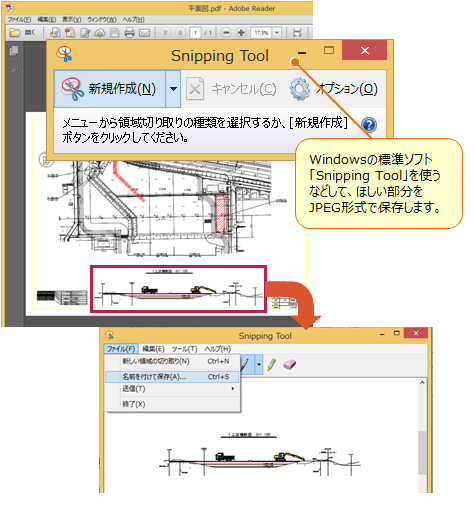Click the scroll up arrow in lower Snipping Tool
Viewport: 475px width, 505px height.
click(x=422, y=383)
